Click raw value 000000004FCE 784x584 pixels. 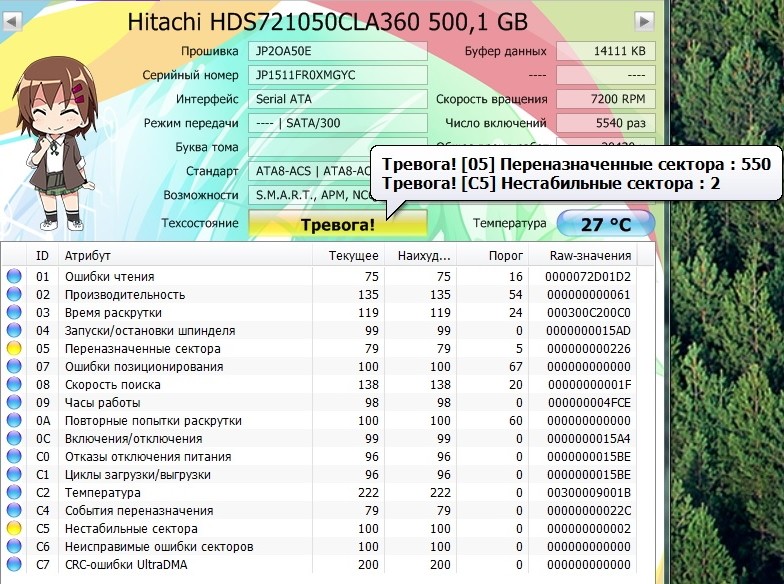tap(589, 402)
